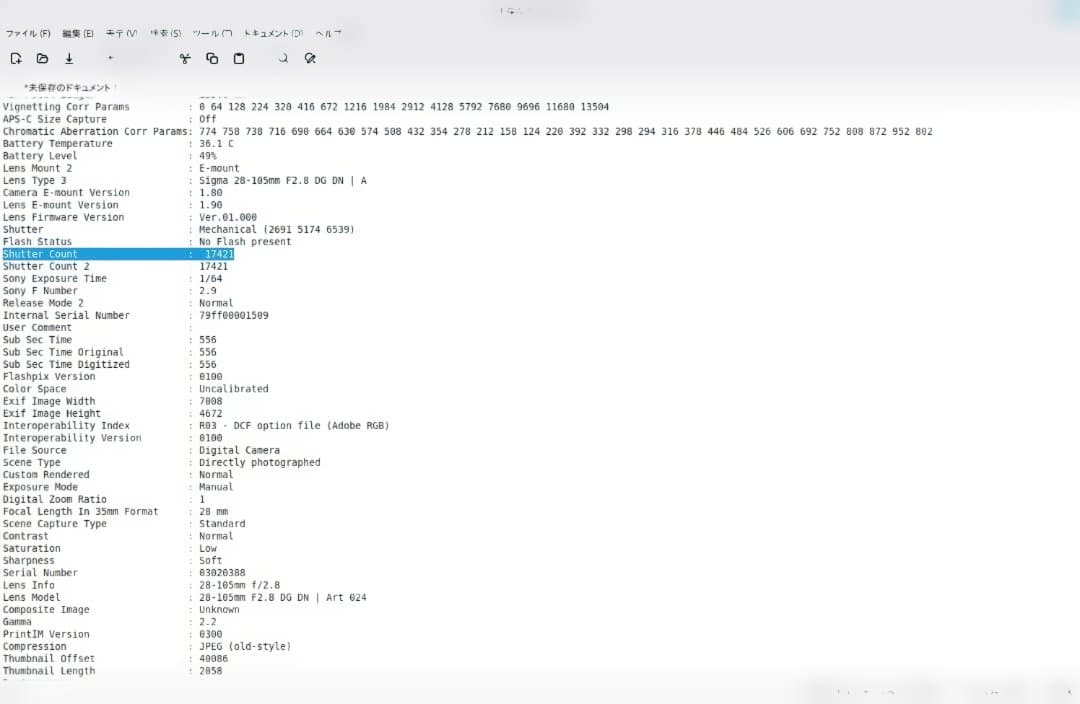Open the ドキュメント (D) menu
The height and width of the screenshot is (704, 1080).
click(273, 33)
